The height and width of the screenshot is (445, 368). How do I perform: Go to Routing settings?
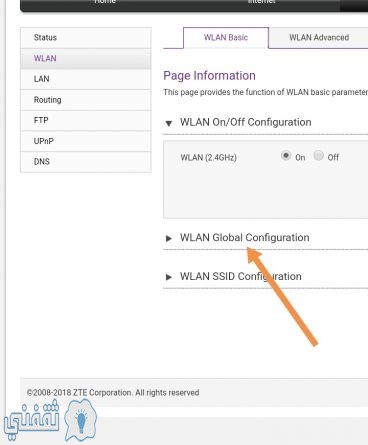click(86, 100)
